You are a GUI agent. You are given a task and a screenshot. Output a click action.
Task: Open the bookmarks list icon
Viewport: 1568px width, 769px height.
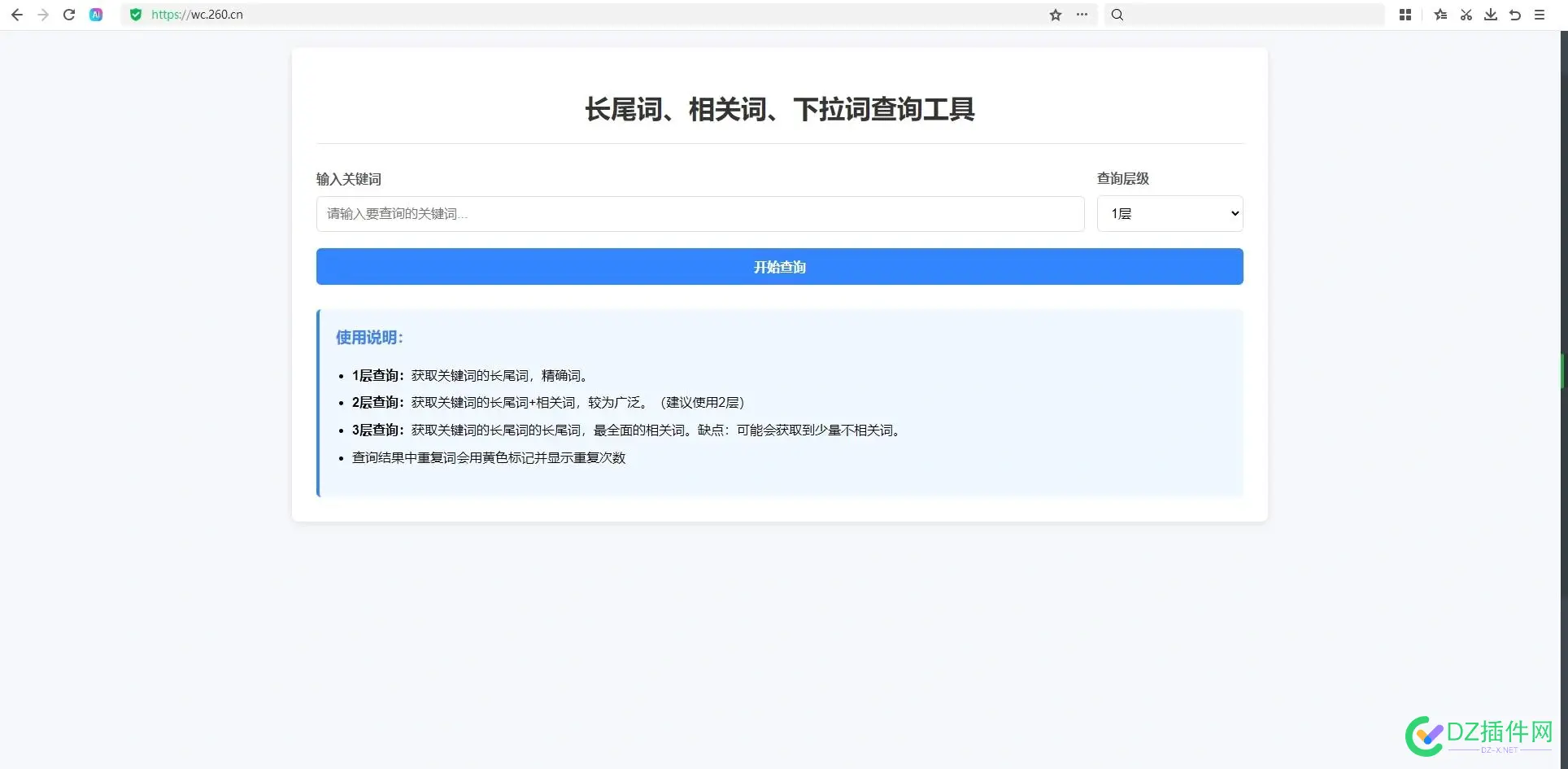[1440, 15]
